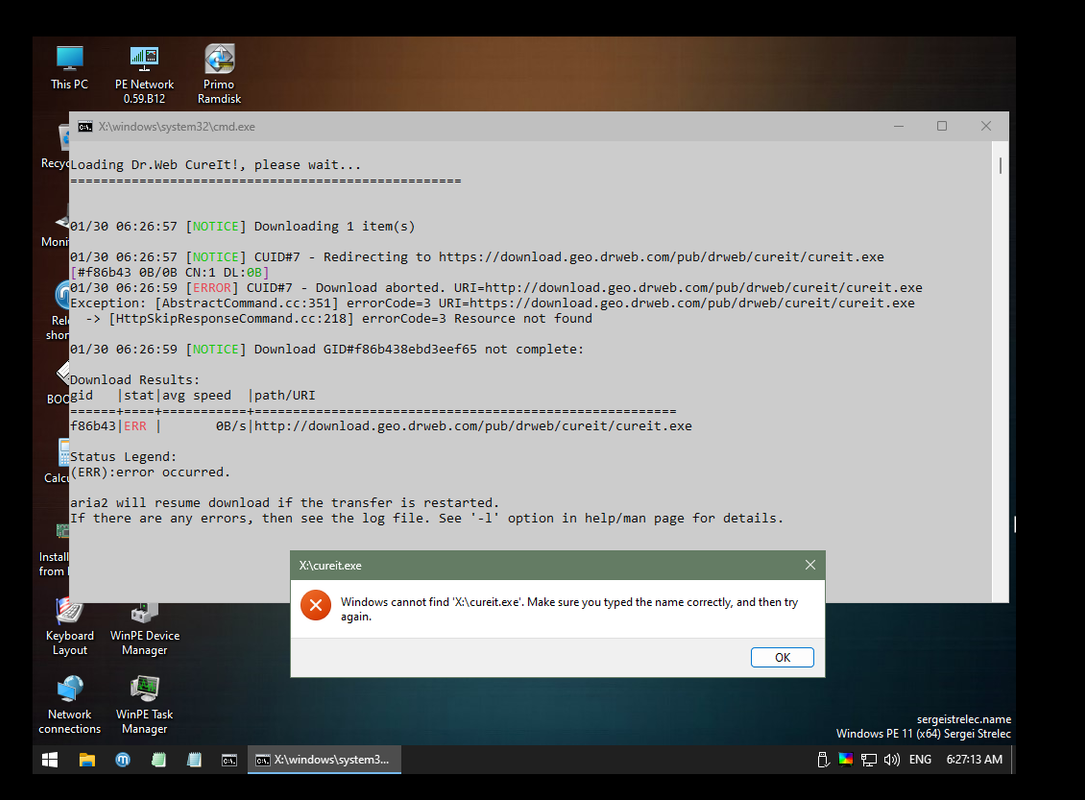Switch the ENG input language indicator
This screenshot has height=800, width=1085.
tap(920, 760)
